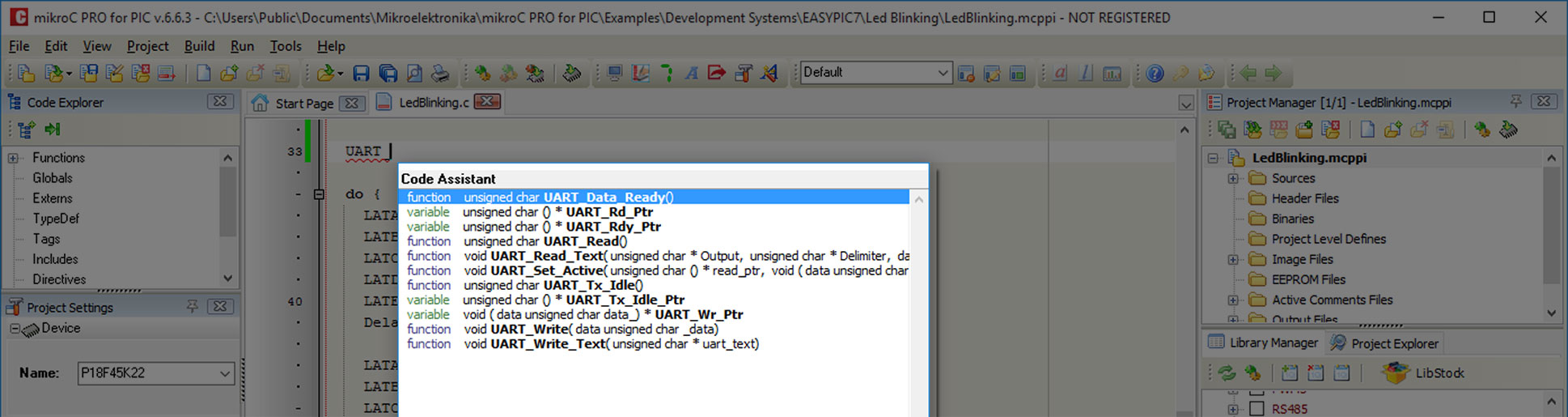This screenshot has width=1568, height=417.
Task: Click the Save All files icon
Action: (388, 74)
